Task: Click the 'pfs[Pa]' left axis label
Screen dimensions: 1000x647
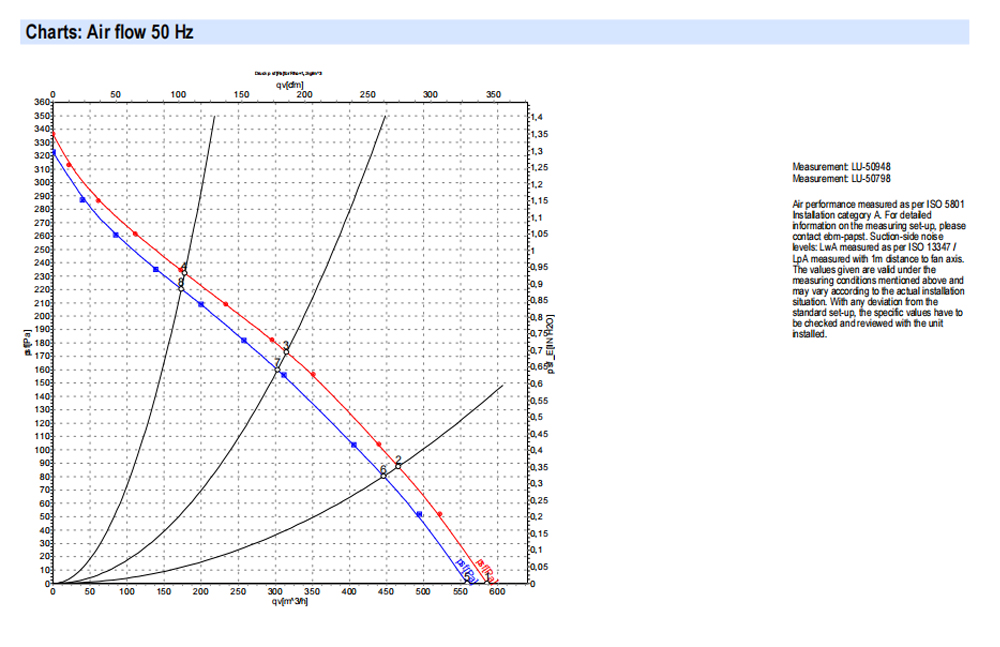Action: [x=27, y=343]
